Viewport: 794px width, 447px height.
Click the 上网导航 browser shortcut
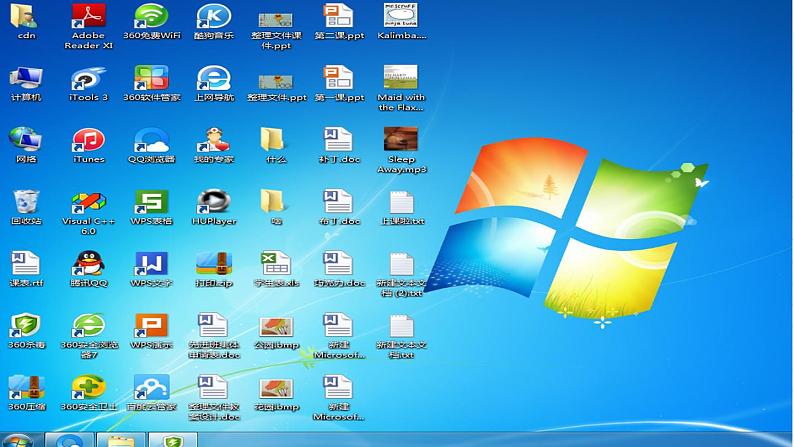tap(214, 84)
